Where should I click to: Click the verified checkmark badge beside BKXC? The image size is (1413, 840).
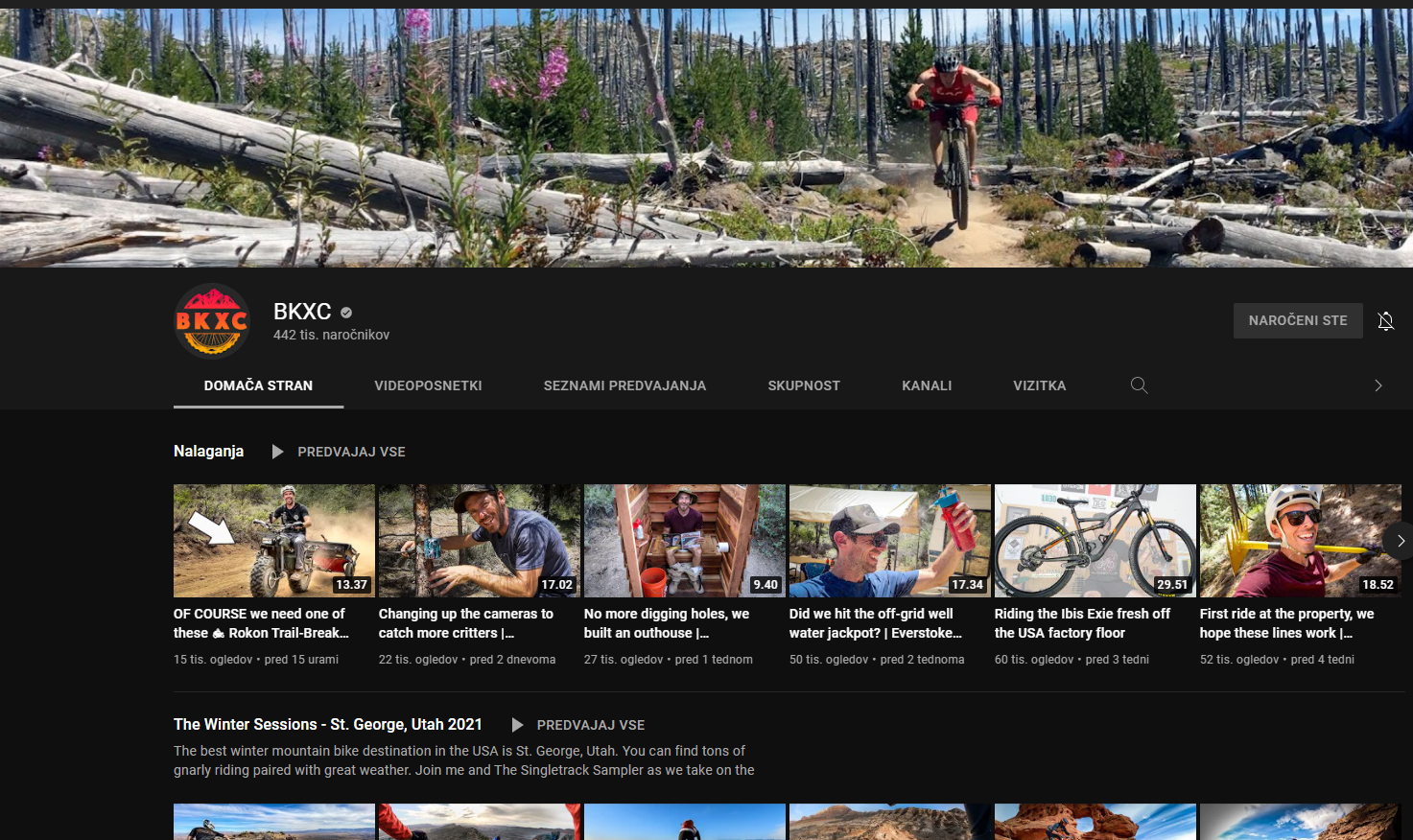click(346, 312)
